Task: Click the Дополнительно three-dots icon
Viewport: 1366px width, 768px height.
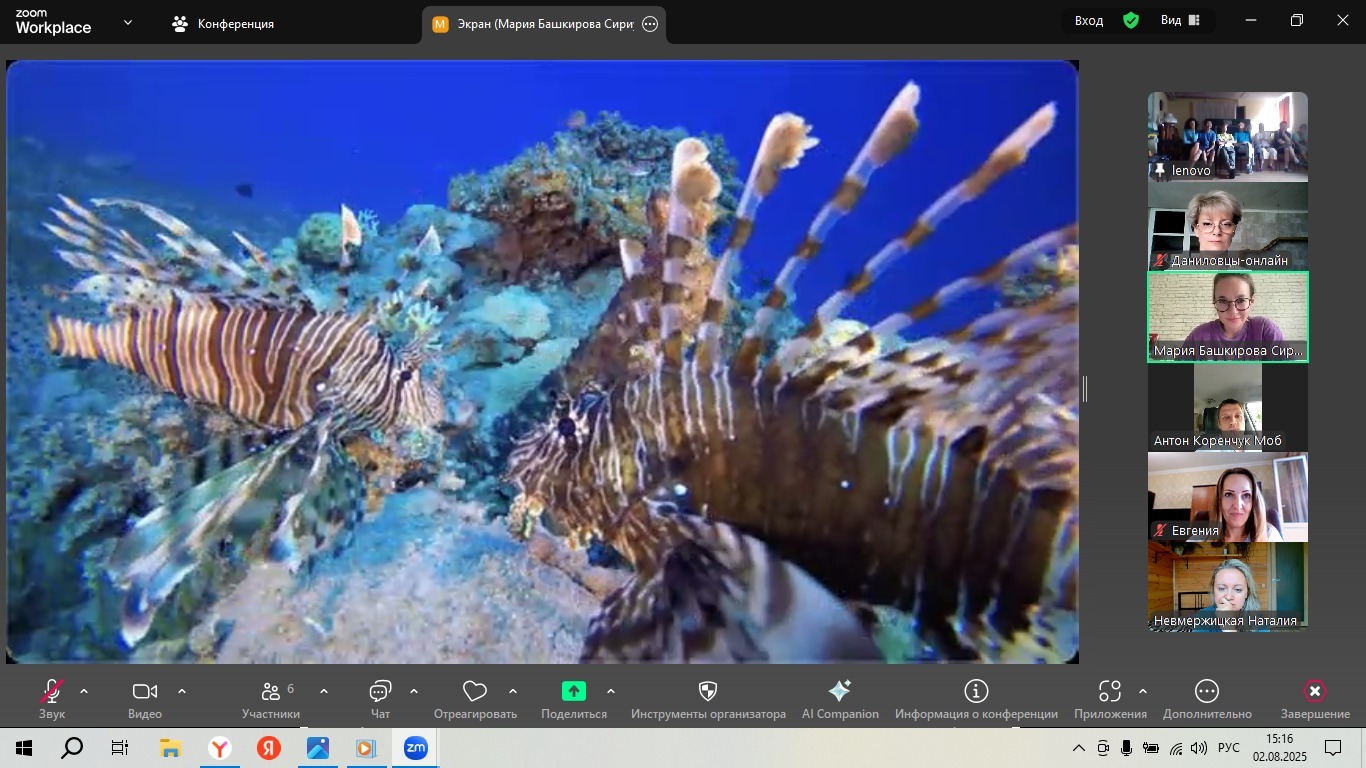Action: pos(1207,692)
